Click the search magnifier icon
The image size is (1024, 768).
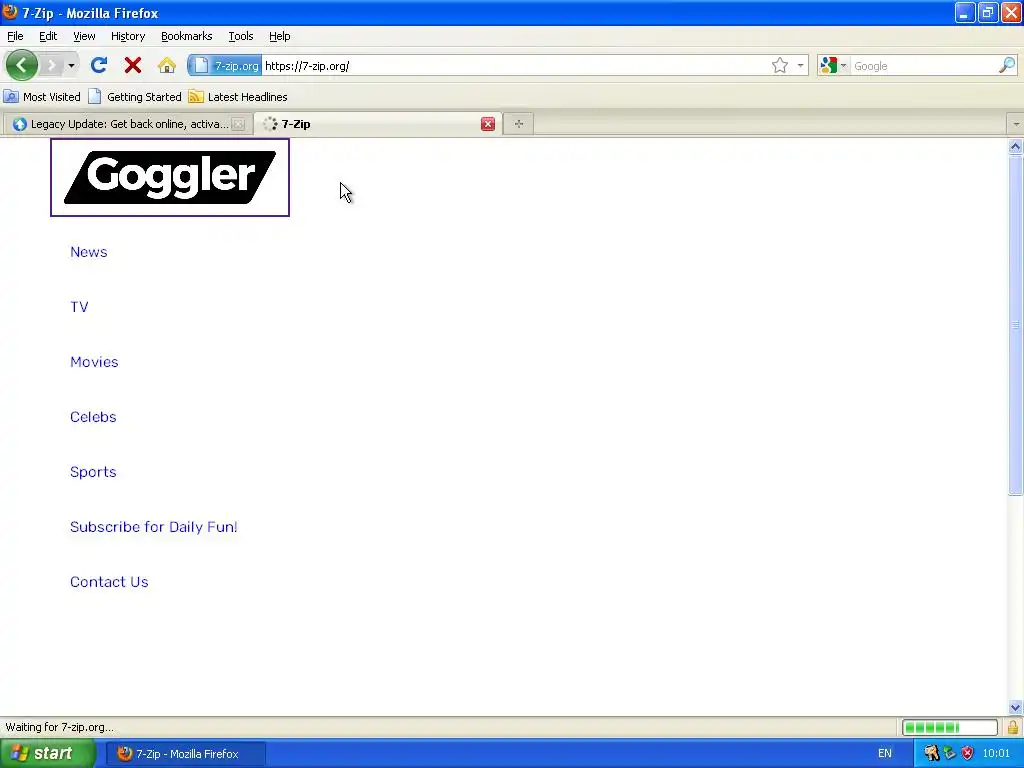click(x=1007, y=65)
